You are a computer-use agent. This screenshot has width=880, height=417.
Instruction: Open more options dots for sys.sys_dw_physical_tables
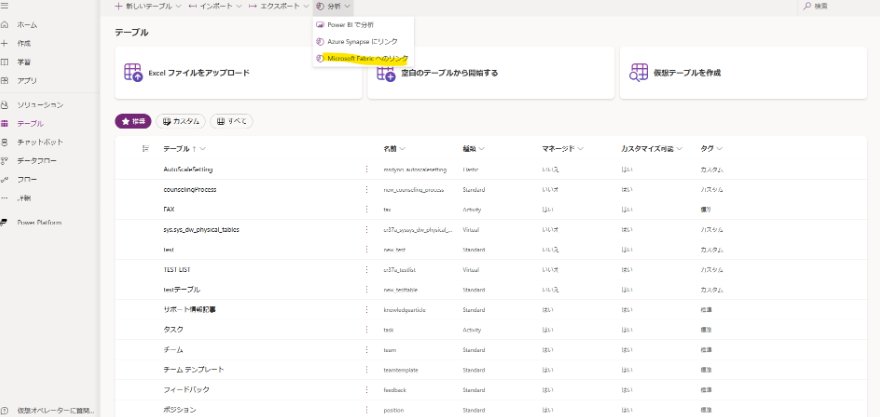point(367,229)
